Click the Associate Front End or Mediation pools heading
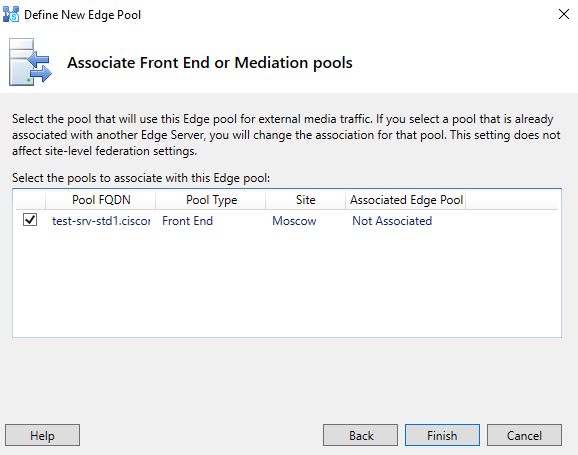This screenshot has height=455, width=578. pyautogui.click(x=210, y=63)
